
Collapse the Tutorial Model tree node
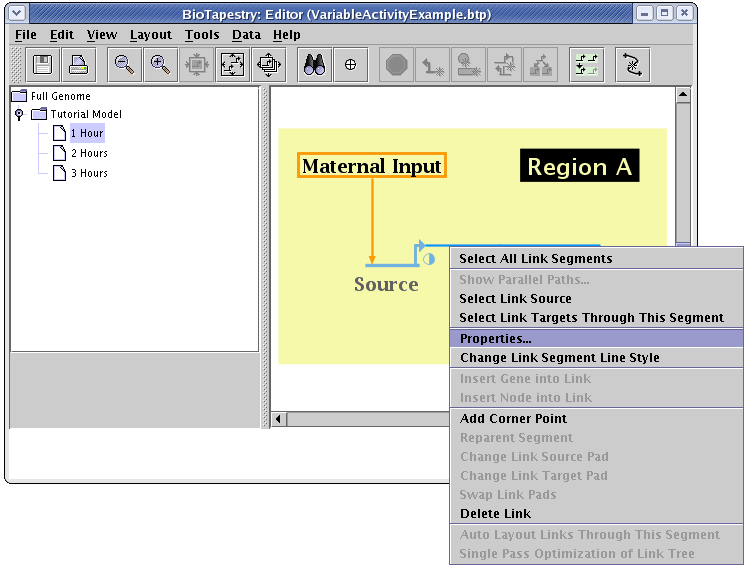tap(19, 115)
